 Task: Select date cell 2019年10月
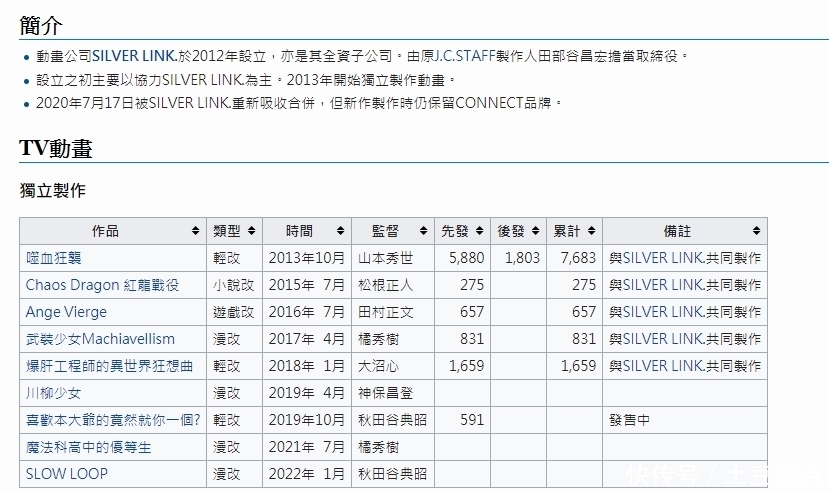tap(307, 420)
